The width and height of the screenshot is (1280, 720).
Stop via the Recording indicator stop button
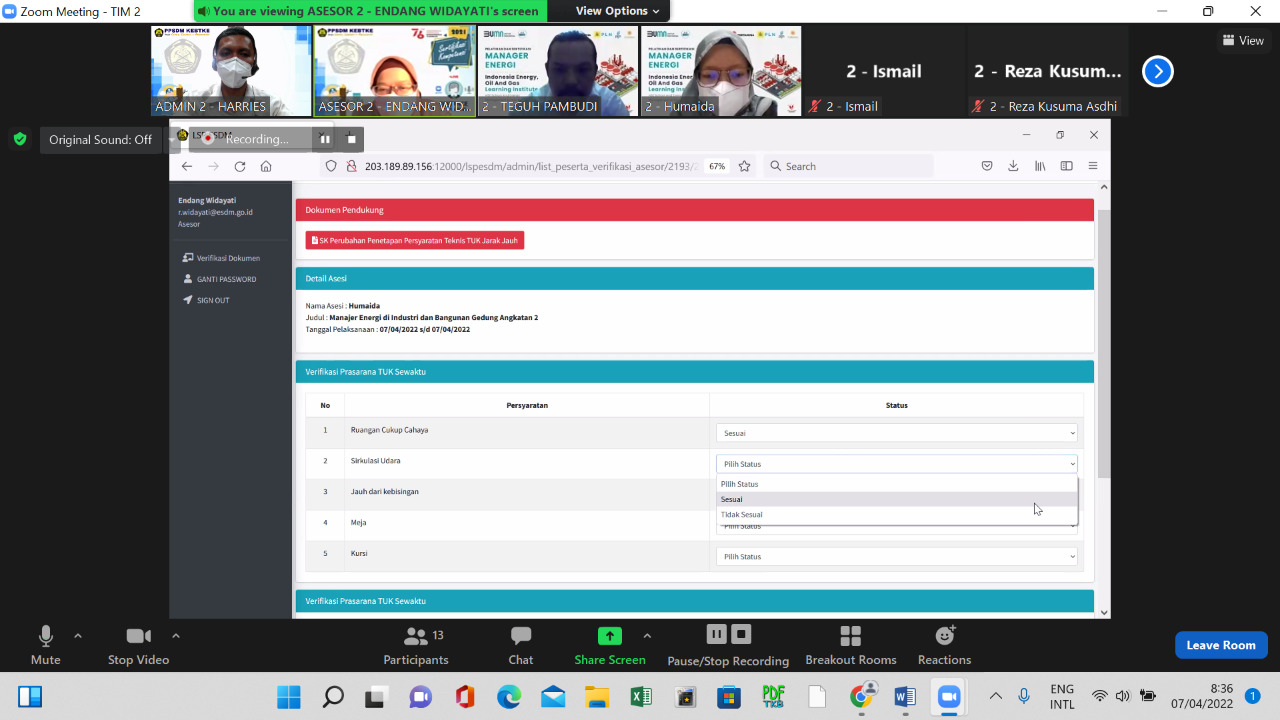351,139
